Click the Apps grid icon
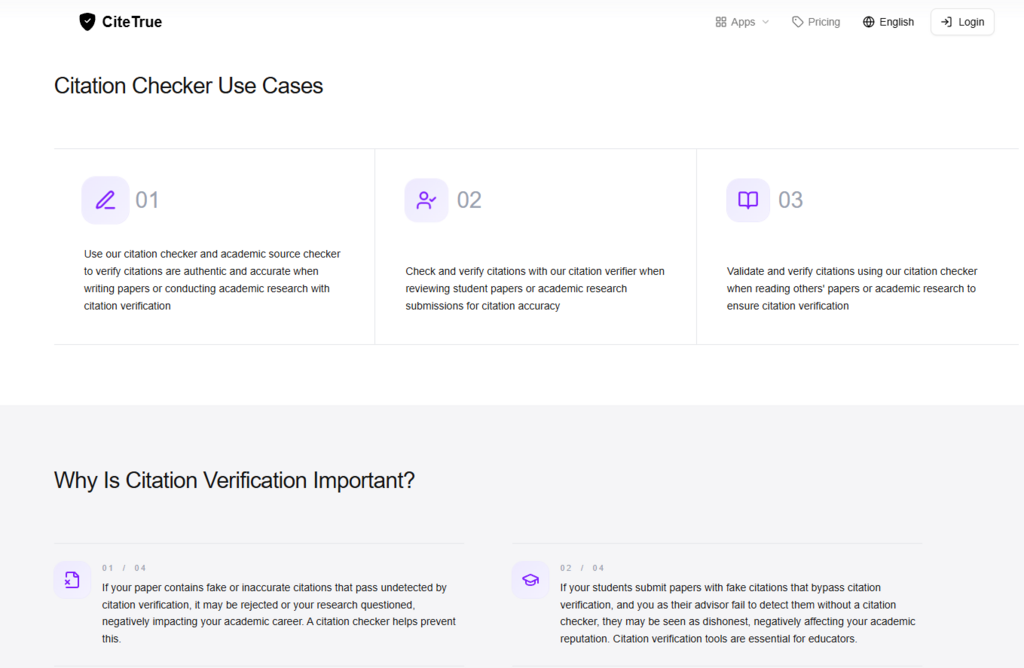The image size is (1024, 668). (720, 22)
